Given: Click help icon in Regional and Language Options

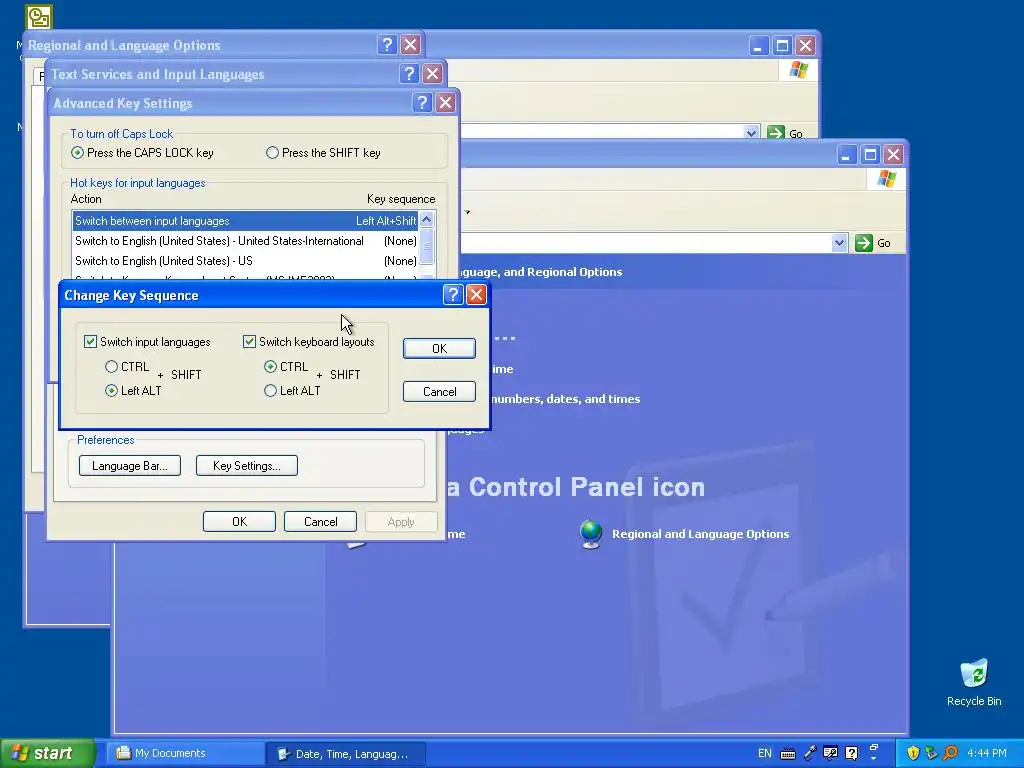Looking at the screenshot, I should (387, 44).
